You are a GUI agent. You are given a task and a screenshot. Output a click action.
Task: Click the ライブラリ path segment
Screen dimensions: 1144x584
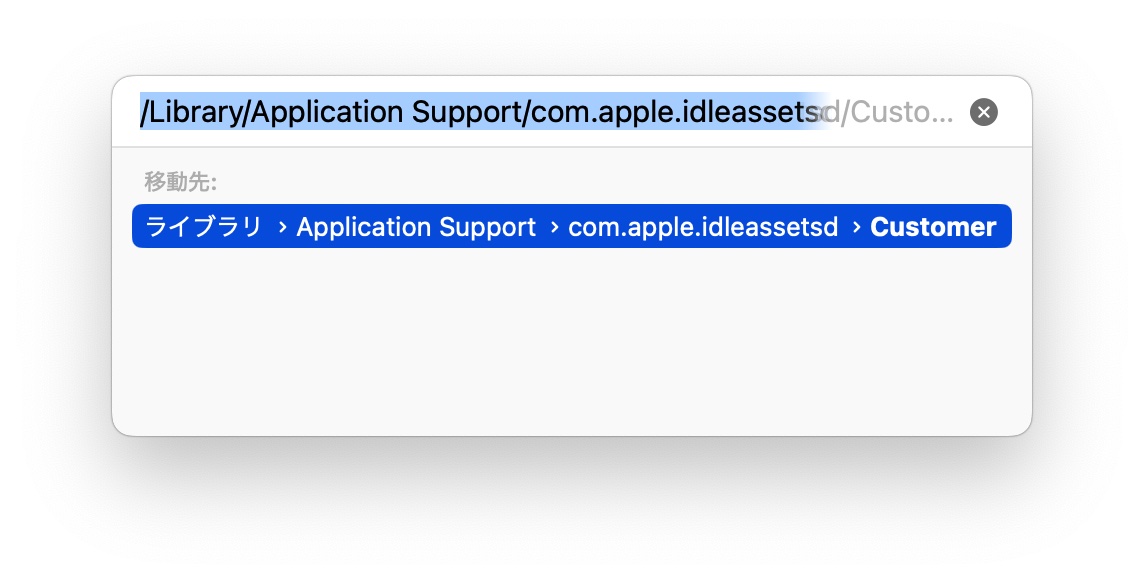coord(204,227)
